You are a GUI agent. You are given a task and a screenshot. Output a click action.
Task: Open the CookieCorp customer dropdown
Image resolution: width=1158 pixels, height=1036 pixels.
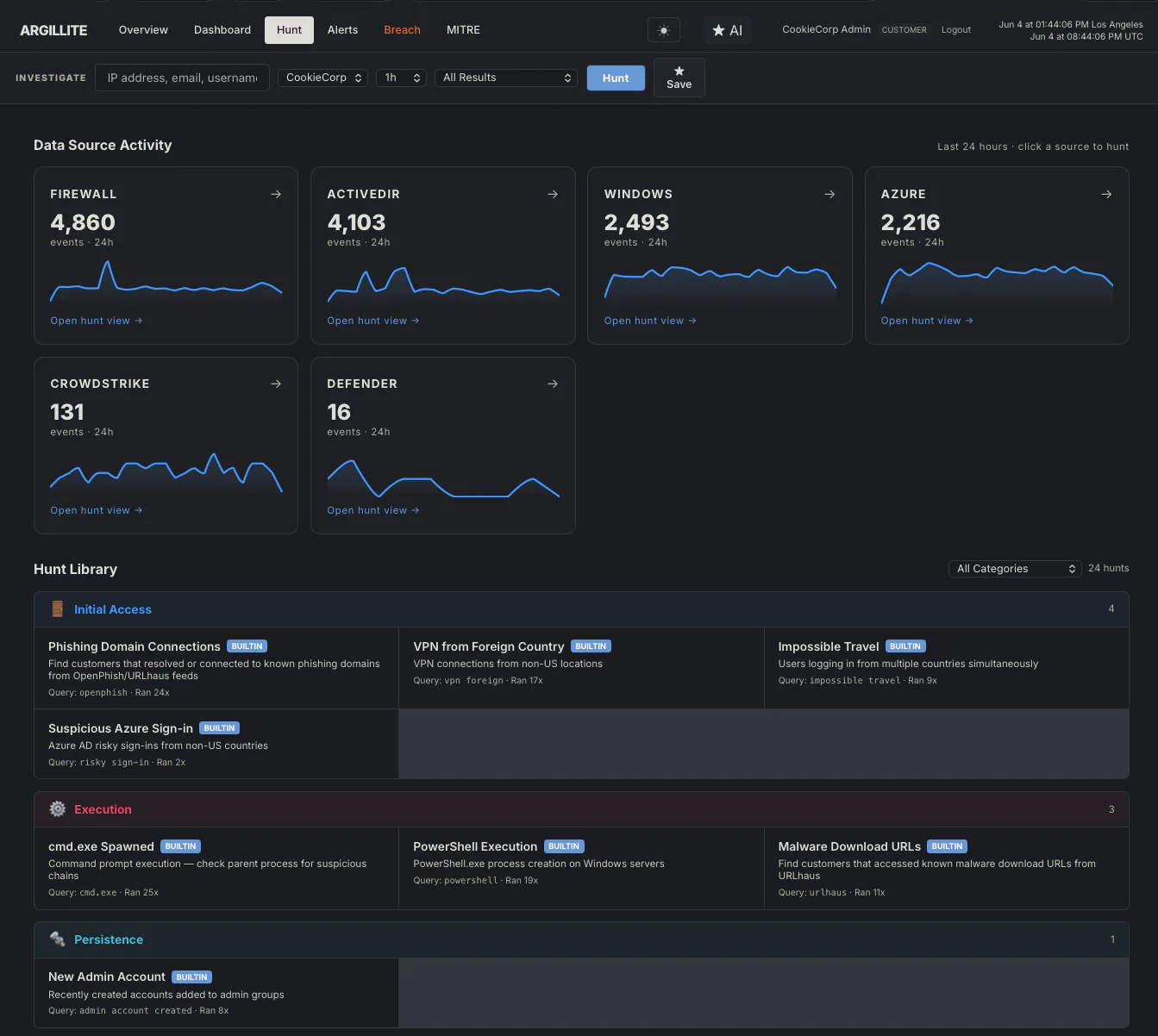[323, 78]
